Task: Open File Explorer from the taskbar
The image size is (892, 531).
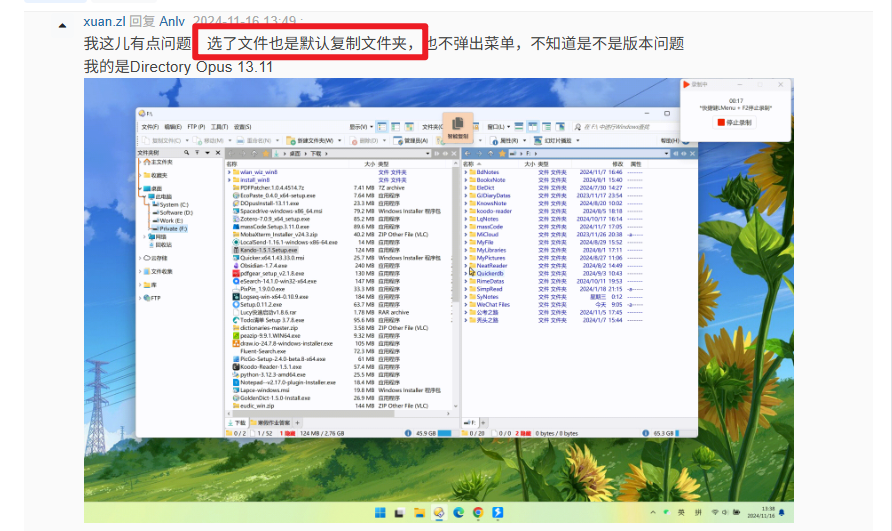Action: [419, 513]
